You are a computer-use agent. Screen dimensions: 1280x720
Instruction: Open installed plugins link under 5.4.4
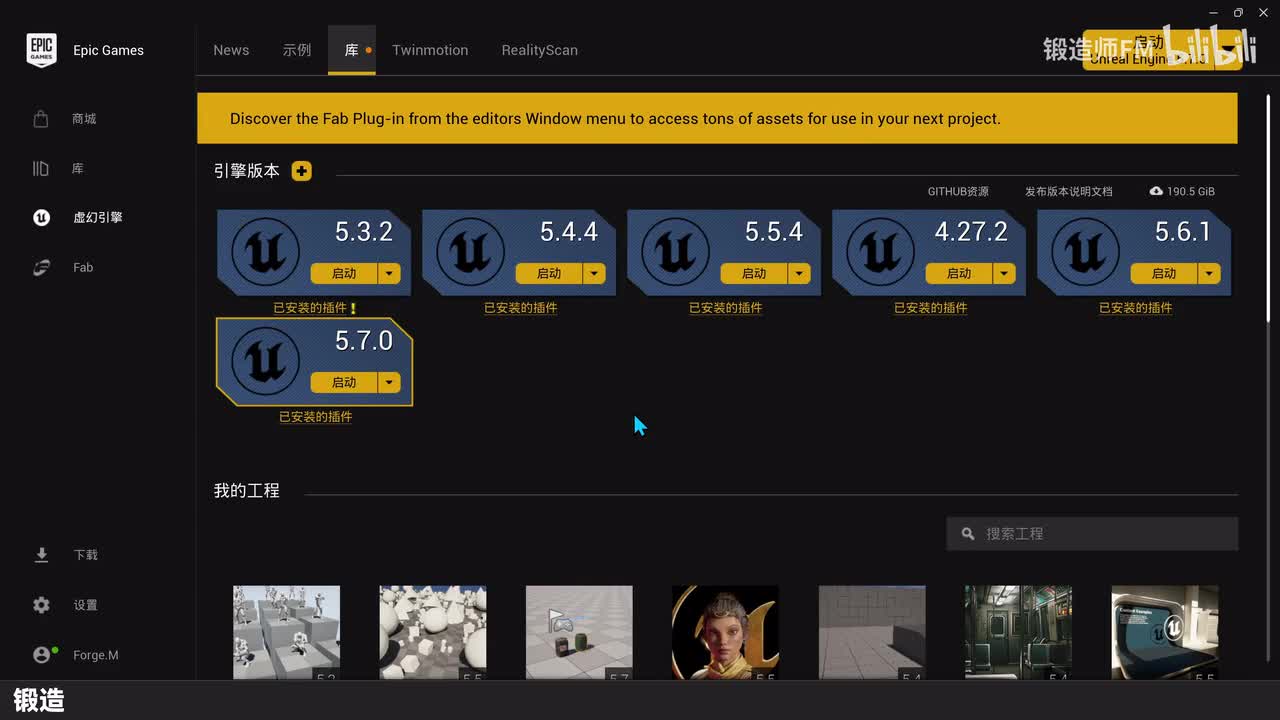521,308
